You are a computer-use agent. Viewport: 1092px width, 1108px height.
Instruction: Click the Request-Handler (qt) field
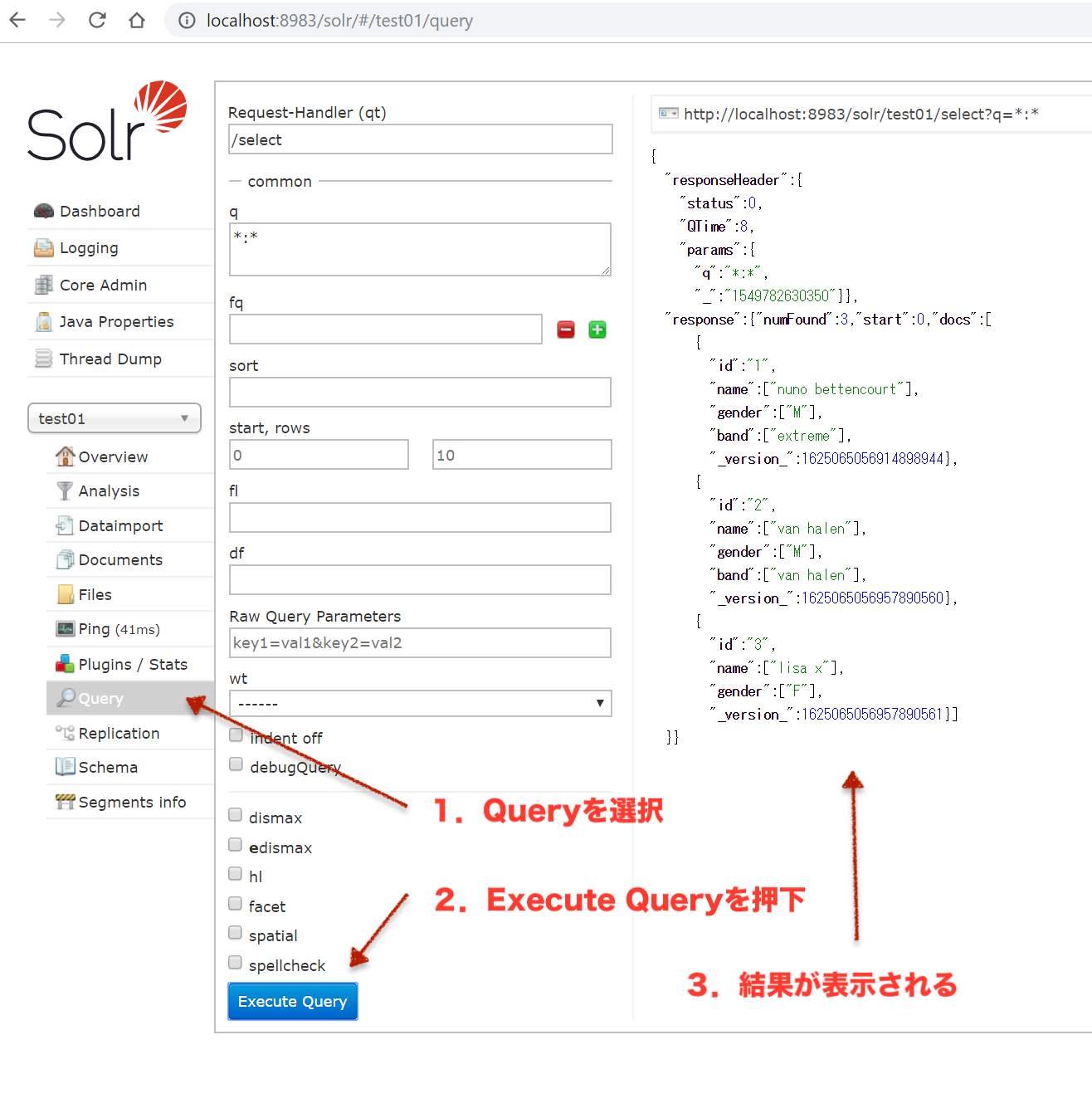421,139
